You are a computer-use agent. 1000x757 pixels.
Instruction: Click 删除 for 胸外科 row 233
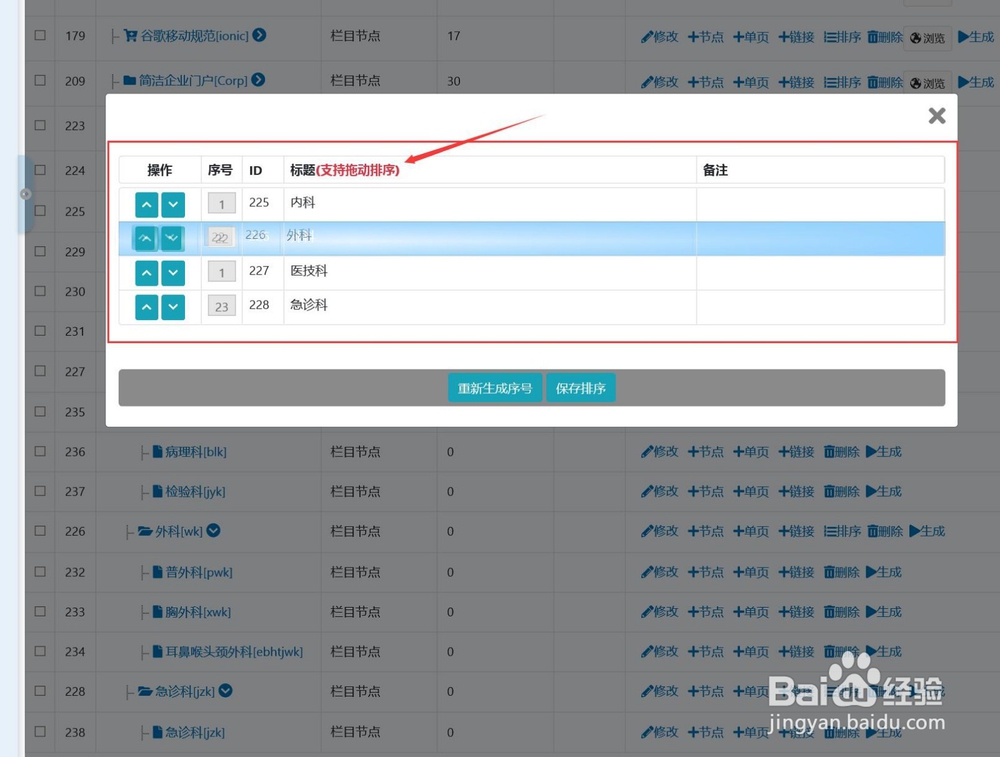click(x=841, y=612)
